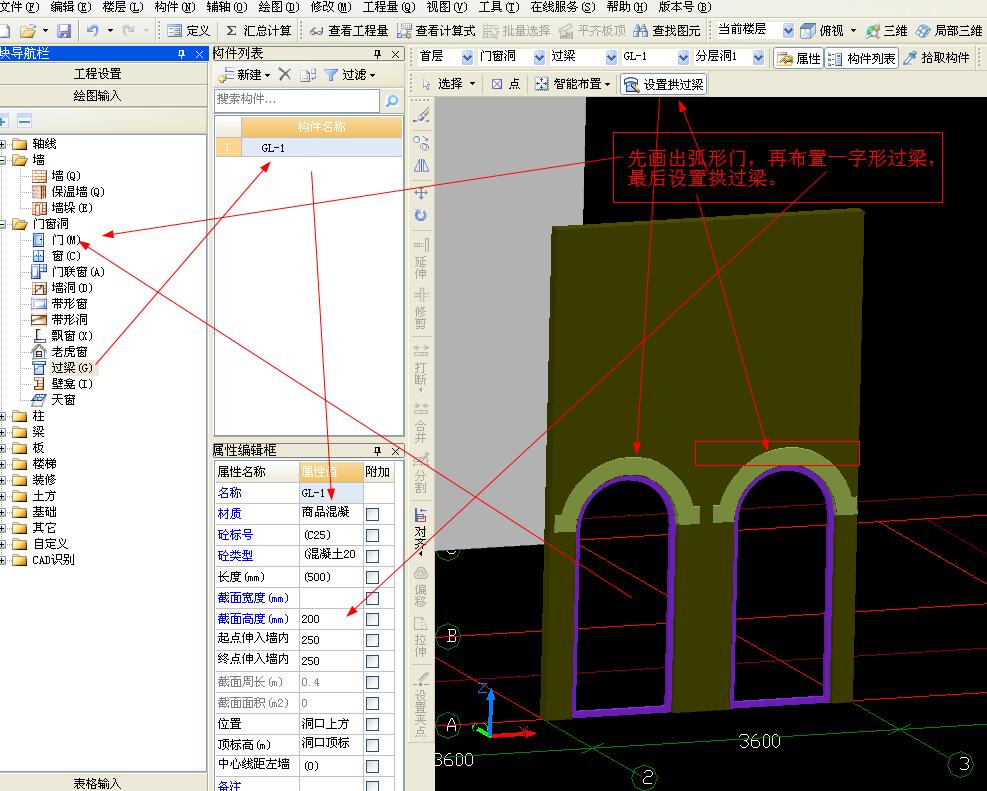Viewport: 987px width, 791px height.
Task: Toggle 砼类型 附加 checkbox
Action: [x=373, y=556]
